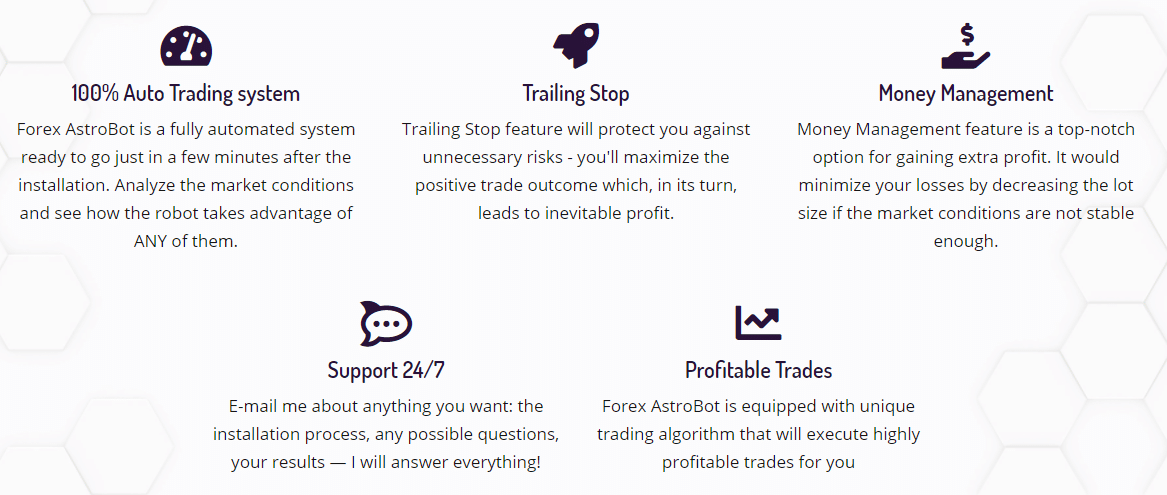Screen dimensions: 1167x495
Task: Click the fully automated system description paragraph
Action: (186, 186)
